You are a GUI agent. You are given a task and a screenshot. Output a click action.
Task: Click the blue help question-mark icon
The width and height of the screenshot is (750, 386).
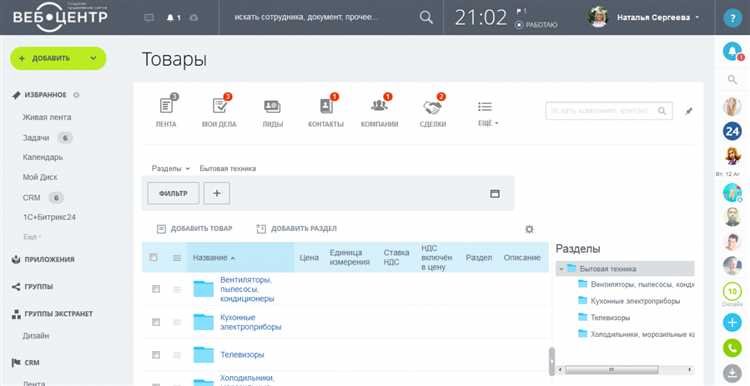[732, 18]
